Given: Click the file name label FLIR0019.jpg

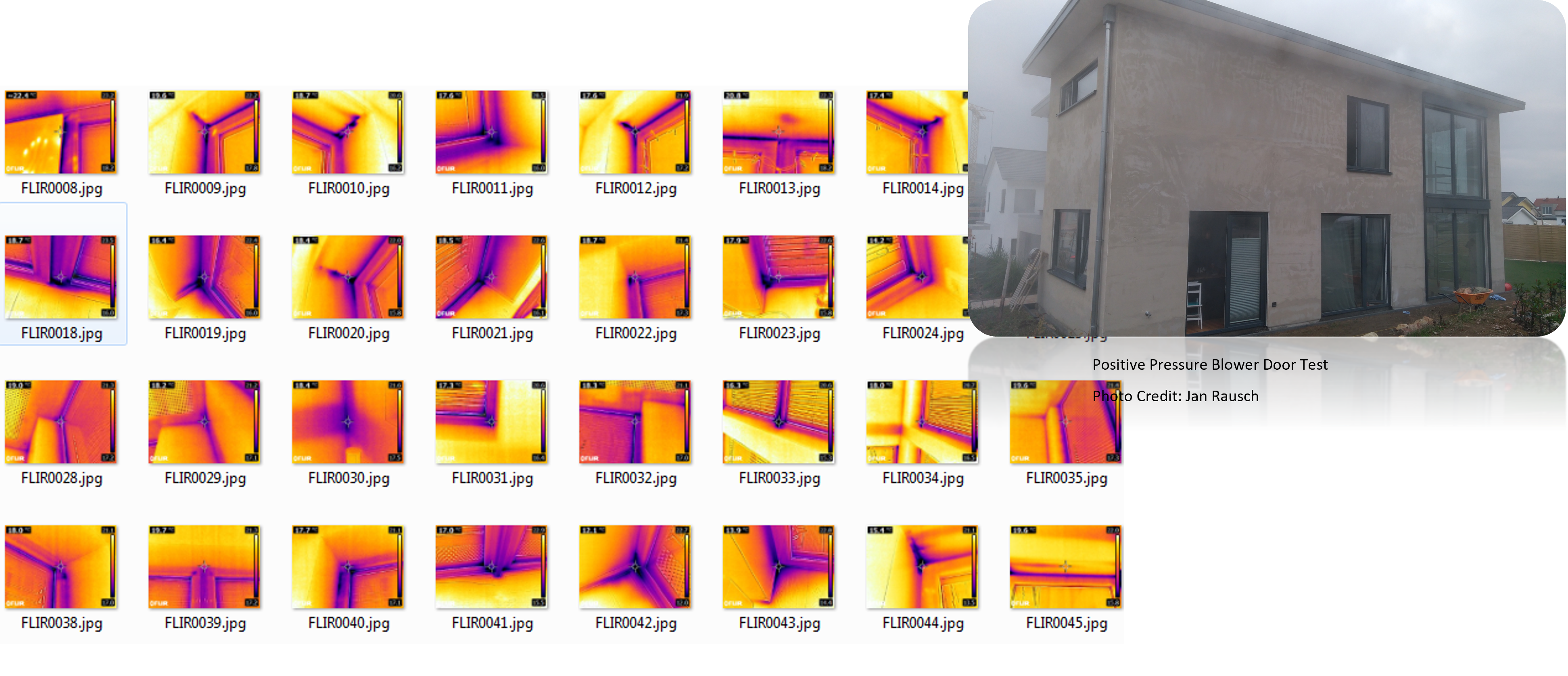Looking at the screenshot, I should pos(205,334).
